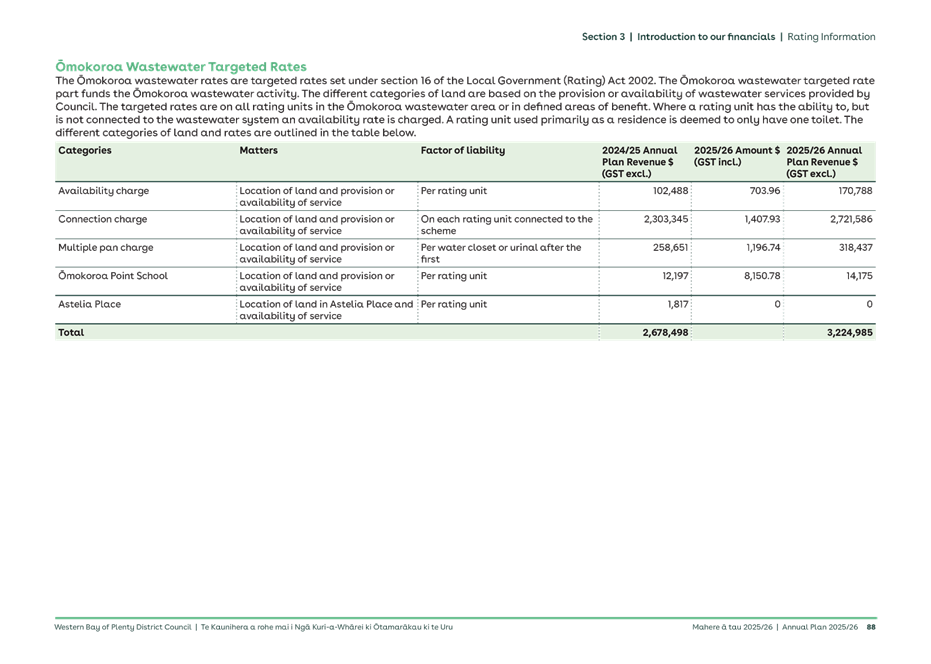
Task: Select the 2,678,498 total revenue figure
Action: tap(664, 332)
